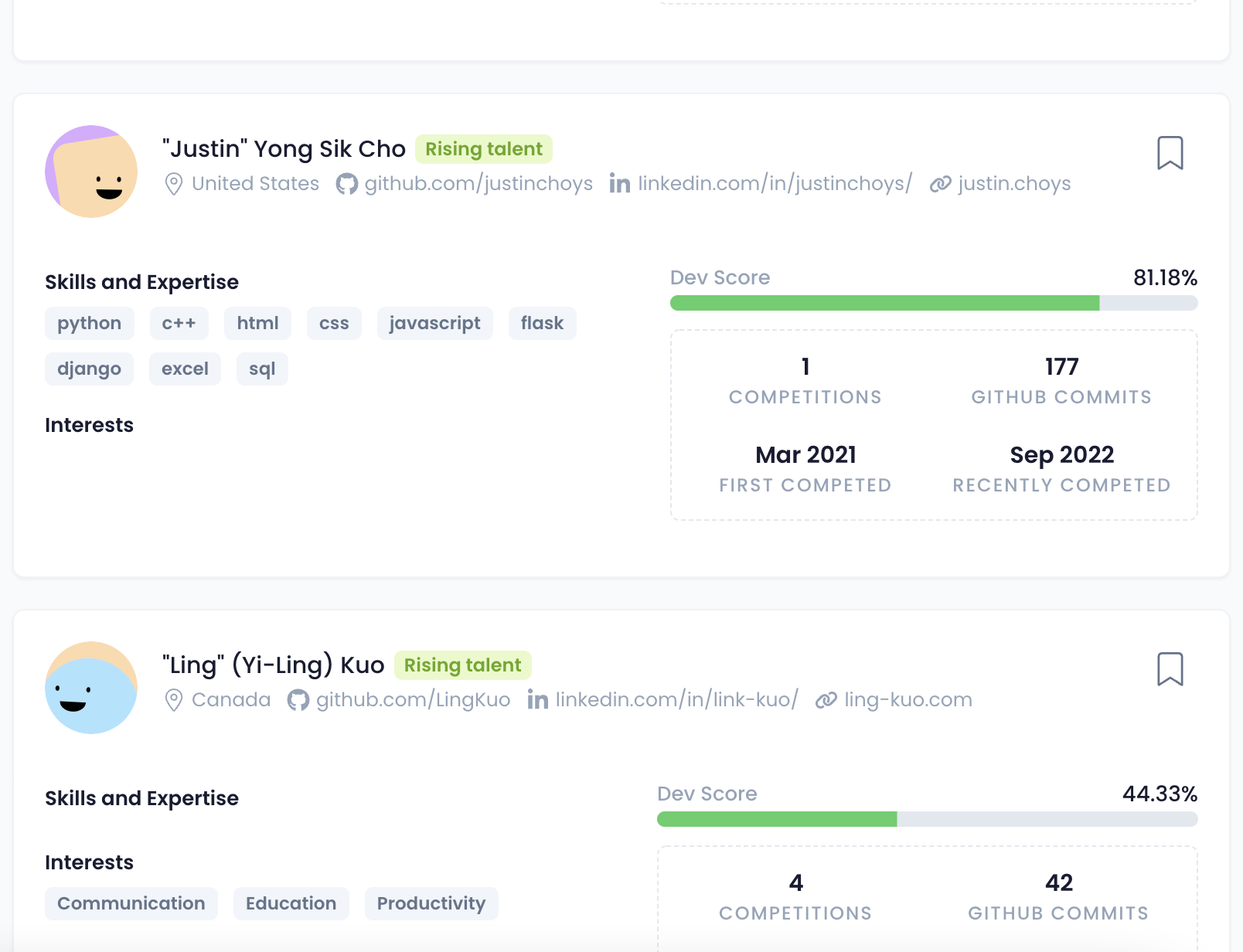
Task: Click the location pin icon next to United States
Action: pos(174,184)
